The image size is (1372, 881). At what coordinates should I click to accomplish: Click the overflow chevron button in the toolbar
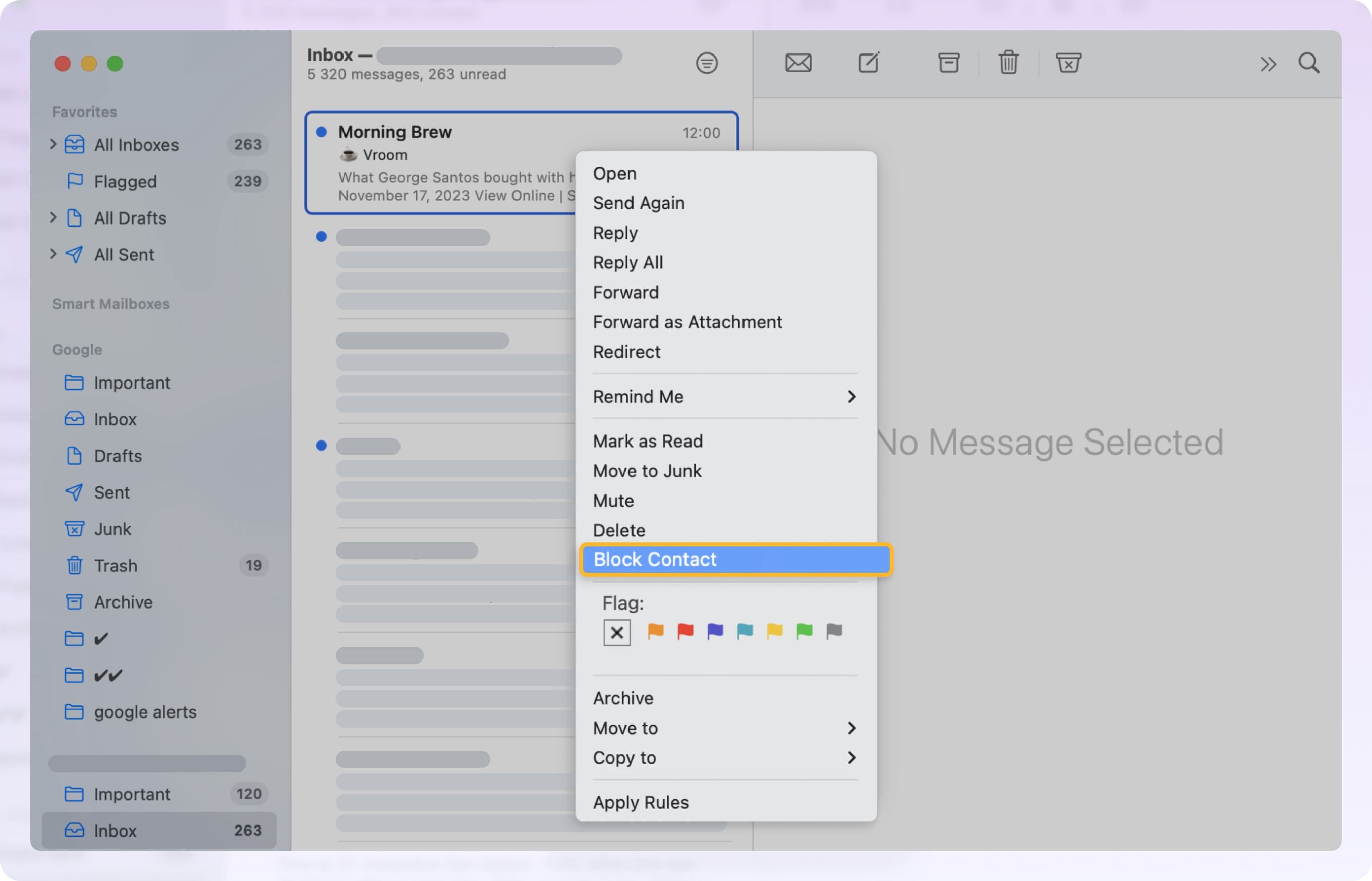pos(1268,64)
